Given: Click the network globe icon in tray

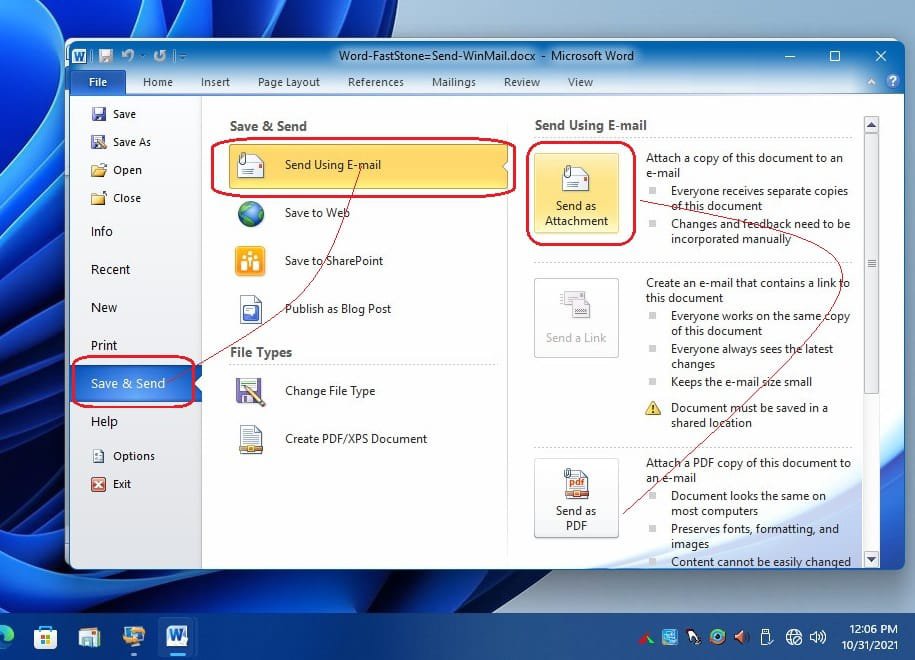Looking at the screenshot, I should (794, 637).
